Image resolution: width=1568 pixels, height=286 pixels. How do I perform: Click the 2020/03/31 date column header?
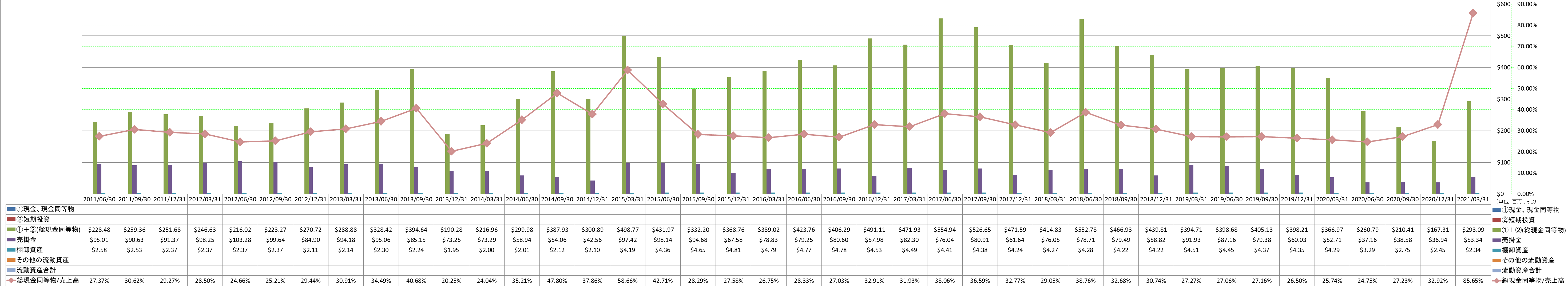(x=1332, y=199)
